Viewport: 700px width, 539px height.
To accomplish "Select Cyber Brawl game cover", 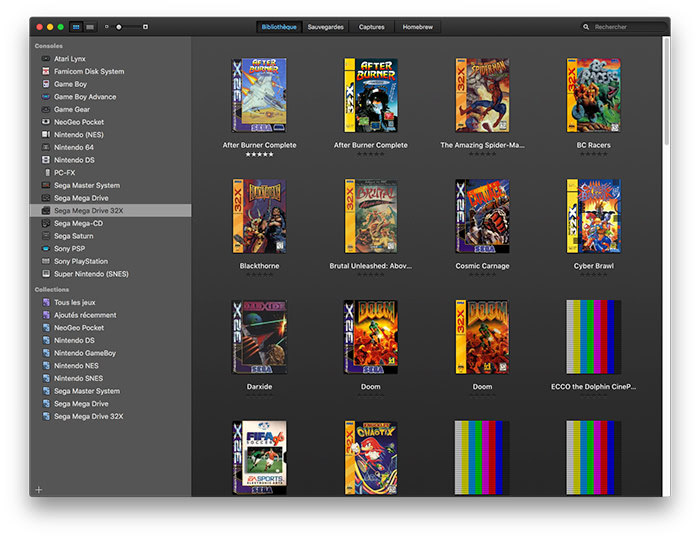I will pos(593,216).
